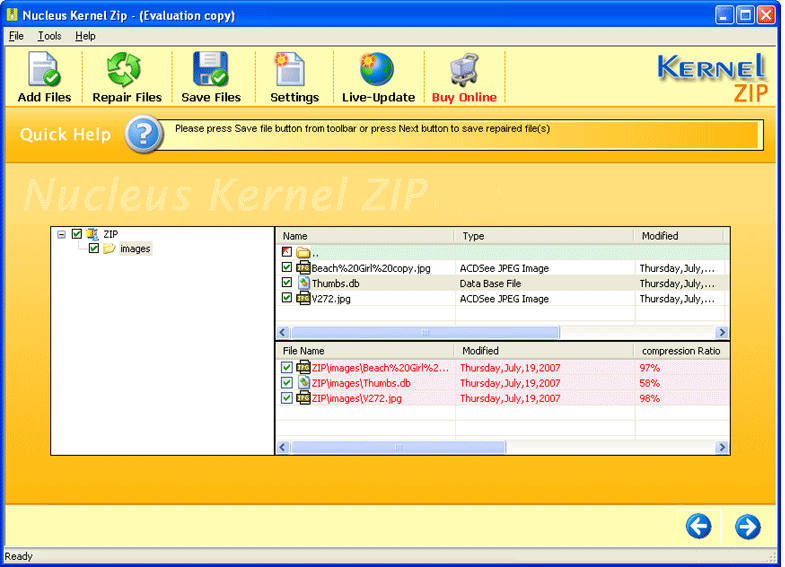Open the Help menu
The height and width of the screenshot is (567, 785).
[85, 36]
